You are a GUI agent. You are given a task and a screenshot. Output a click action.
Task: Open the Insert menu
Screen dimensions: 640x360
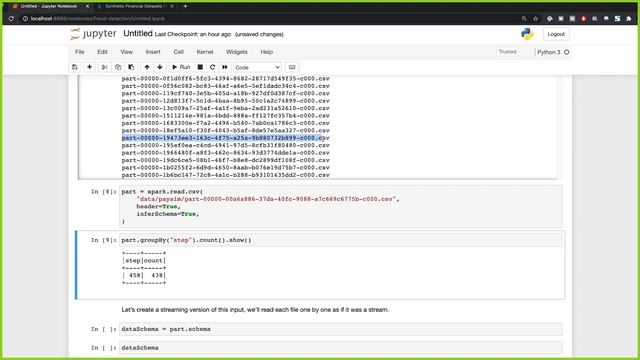(153, 52)
